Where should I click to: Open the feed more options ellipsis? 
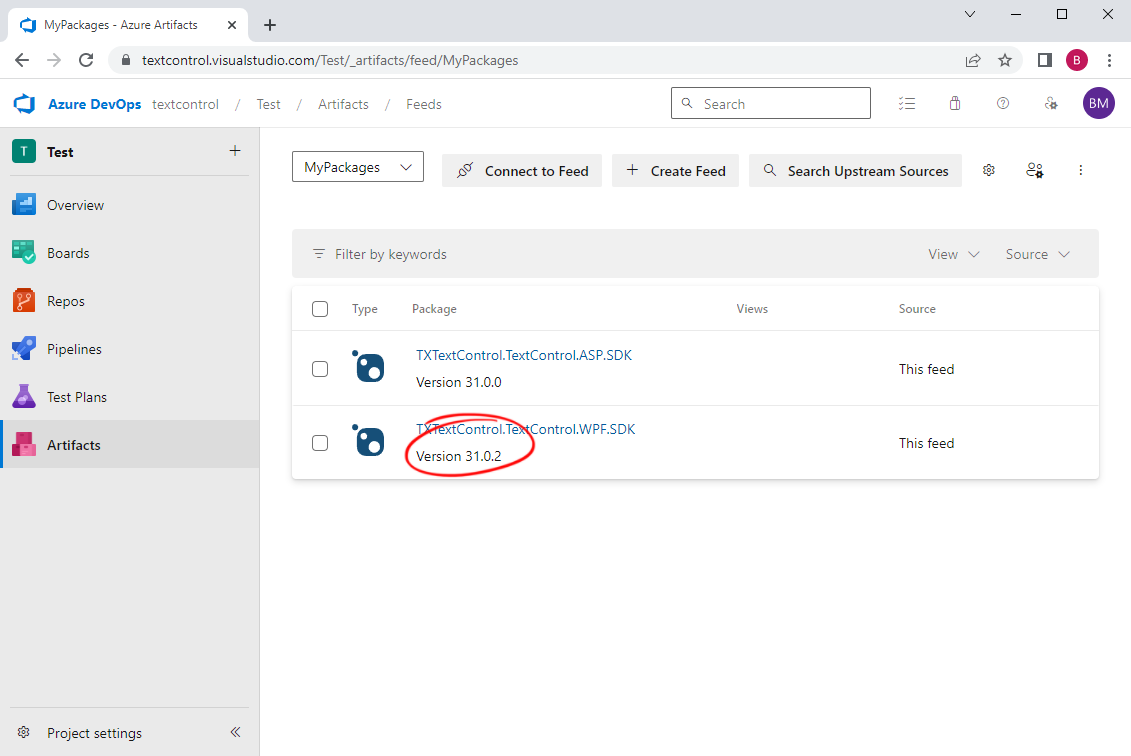[x=1081, y=170]
